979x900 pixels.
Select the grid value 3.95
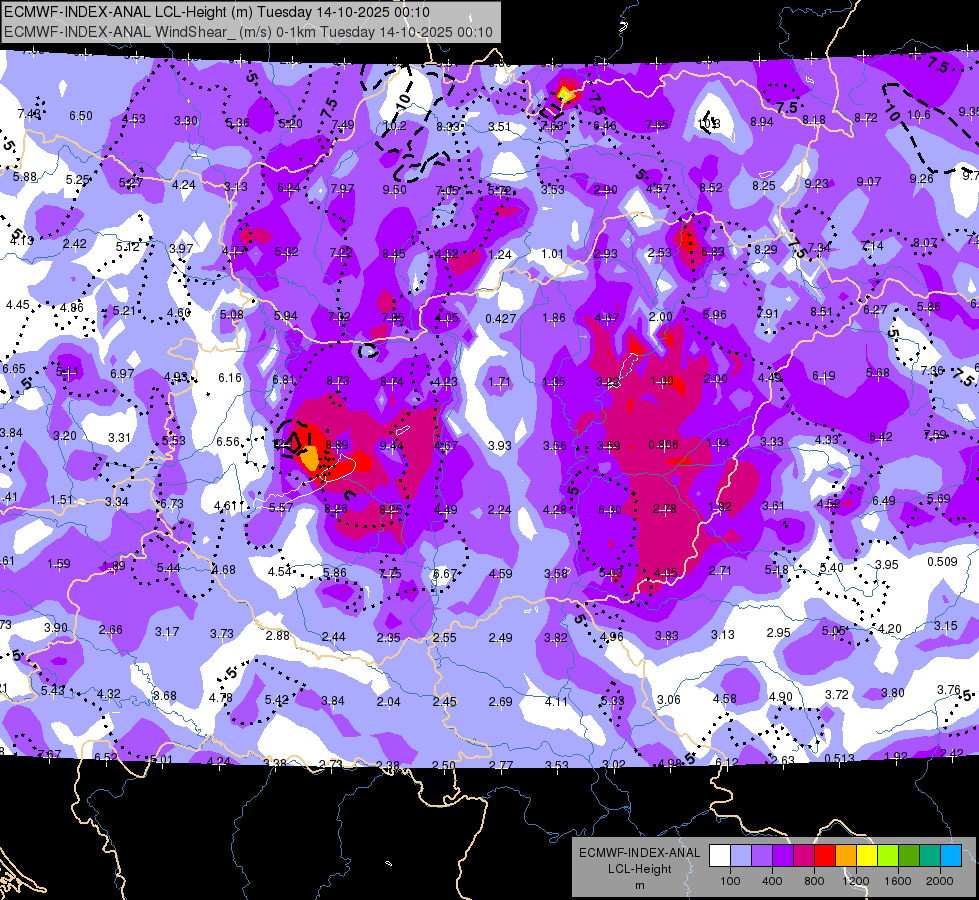coord(887,564)
